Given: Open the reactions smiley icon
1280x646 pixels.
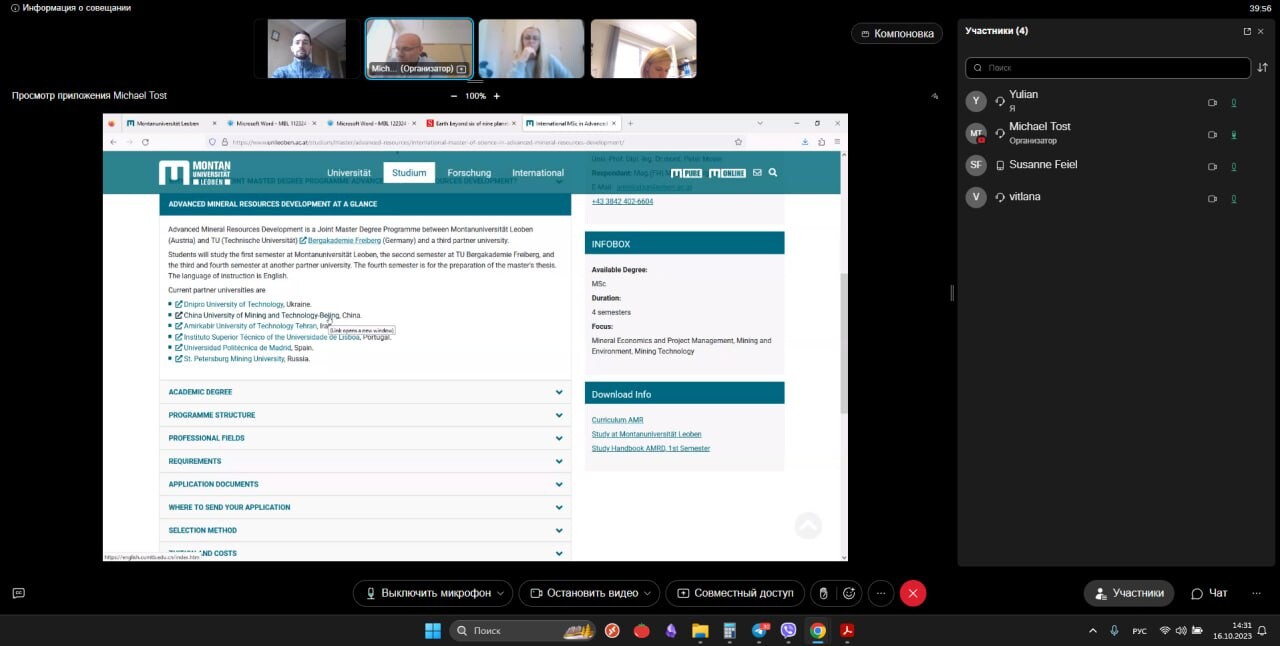Looking at the screenshot, I should coord(849,593).
